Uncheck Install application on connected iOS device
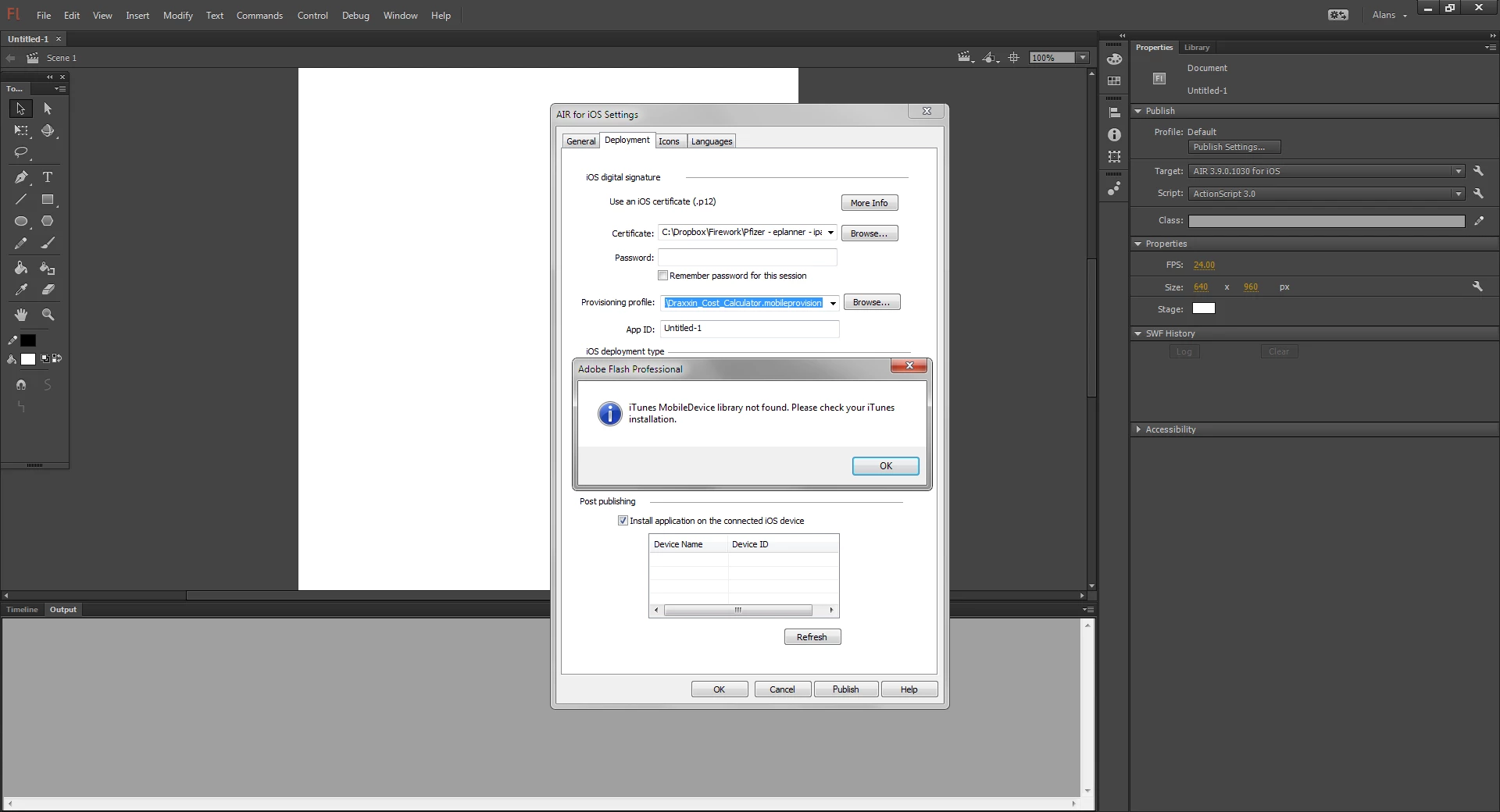Viewport: 1500px width, 812px height. [x=623, y=521]
